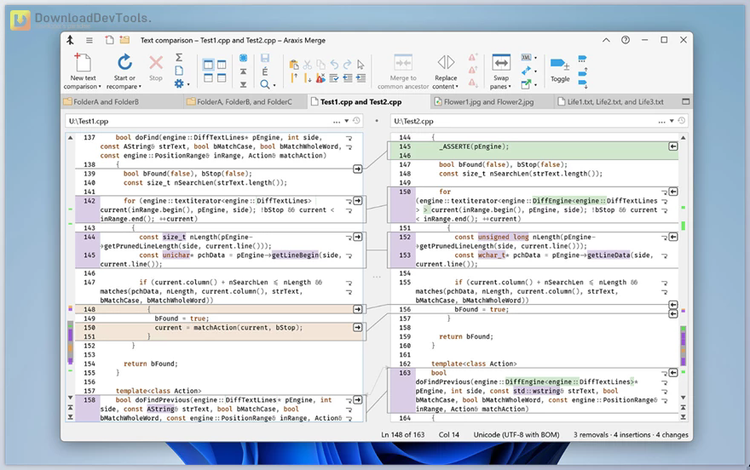Screen dimensions: 750x470
Task: Browse with the '...' button beside U:\Test2.cpp
Action: (x=662, y=121)
